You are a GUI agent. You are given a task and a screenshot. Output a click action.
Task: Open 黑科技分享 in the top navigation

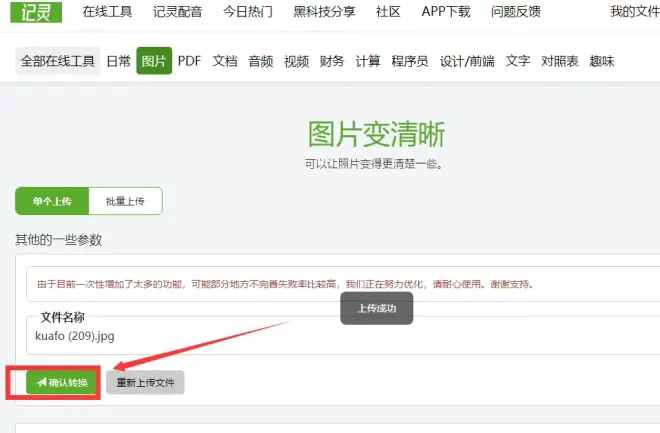coord(324,12)
